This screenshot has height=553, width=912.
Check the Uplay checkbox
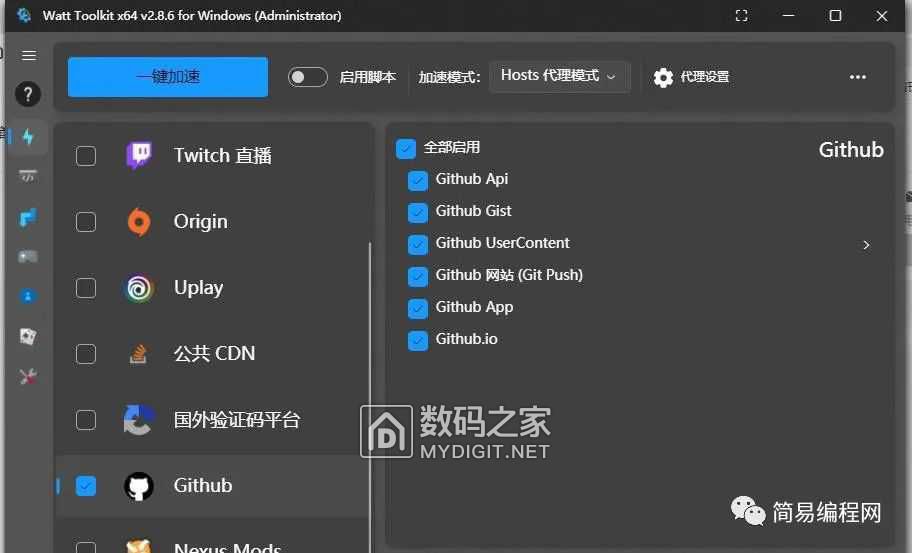86,288
